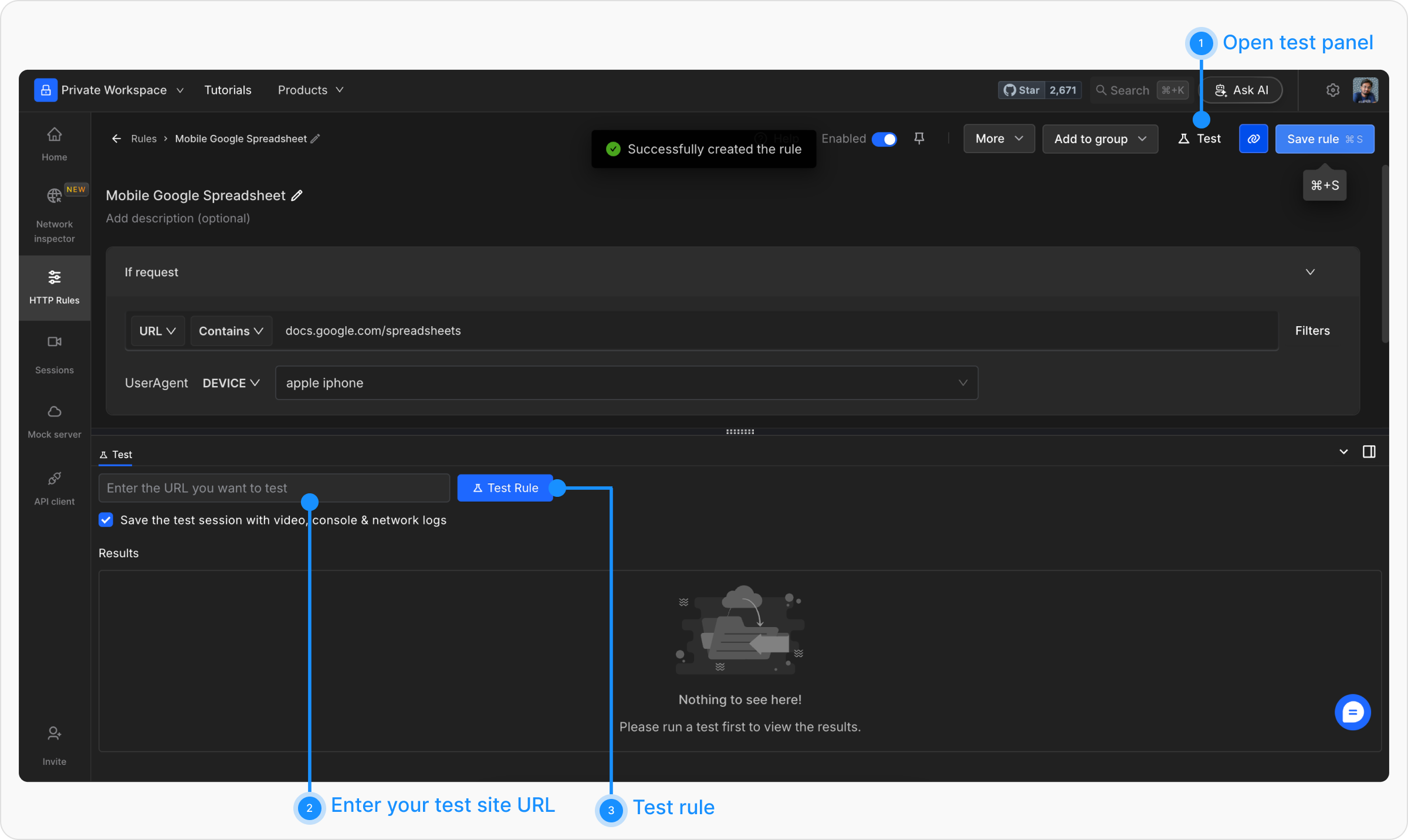Image resolution: width=1408 pixels, height=840 pixels.
Task: Toggle the Enabled switch off
Action: pyautogui.click(x=884, y=139)
